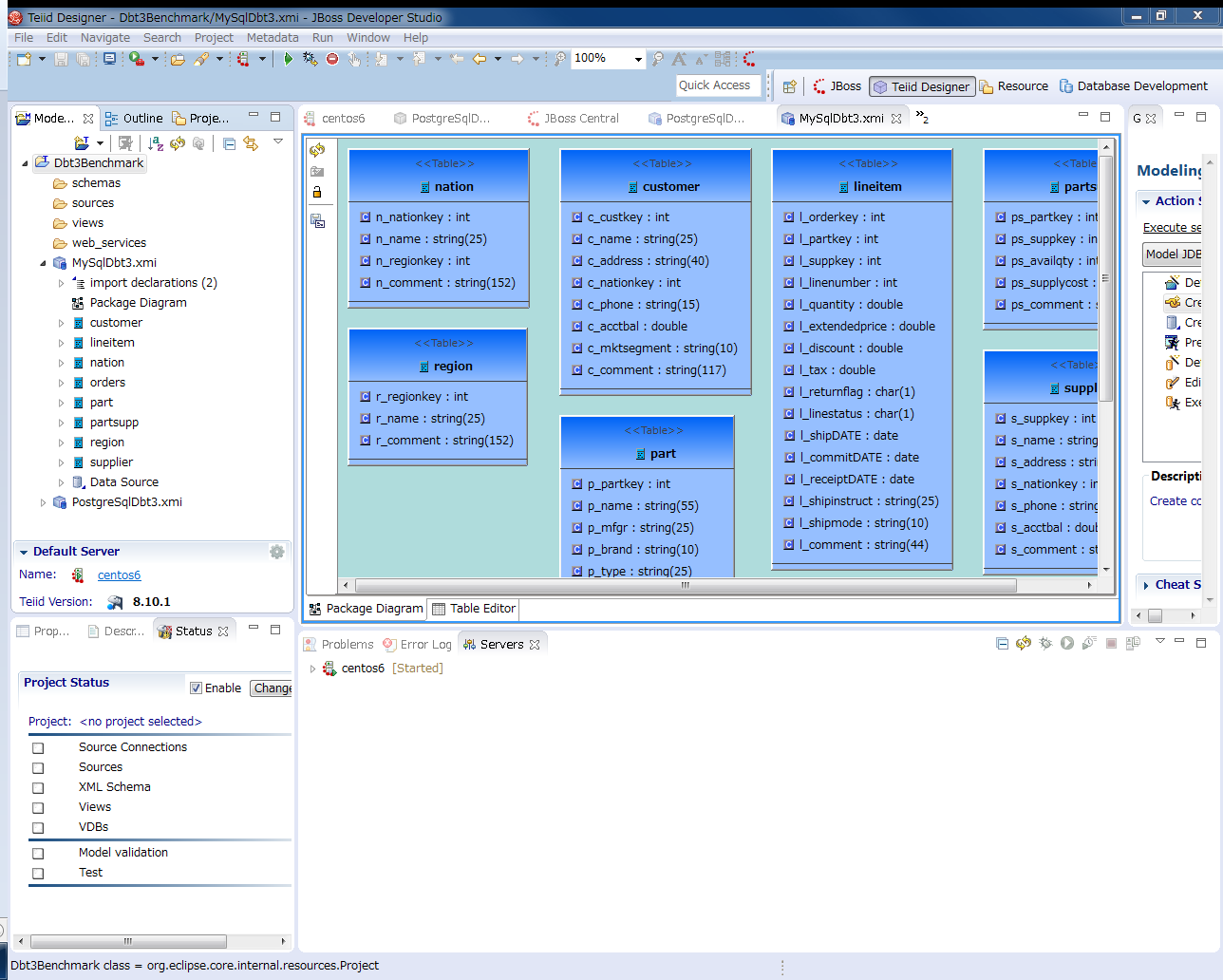Image resolution: width=1223 pixels, height=980 pixels.
Task: Select the web_services folder
Action: (x=109, y=243)
